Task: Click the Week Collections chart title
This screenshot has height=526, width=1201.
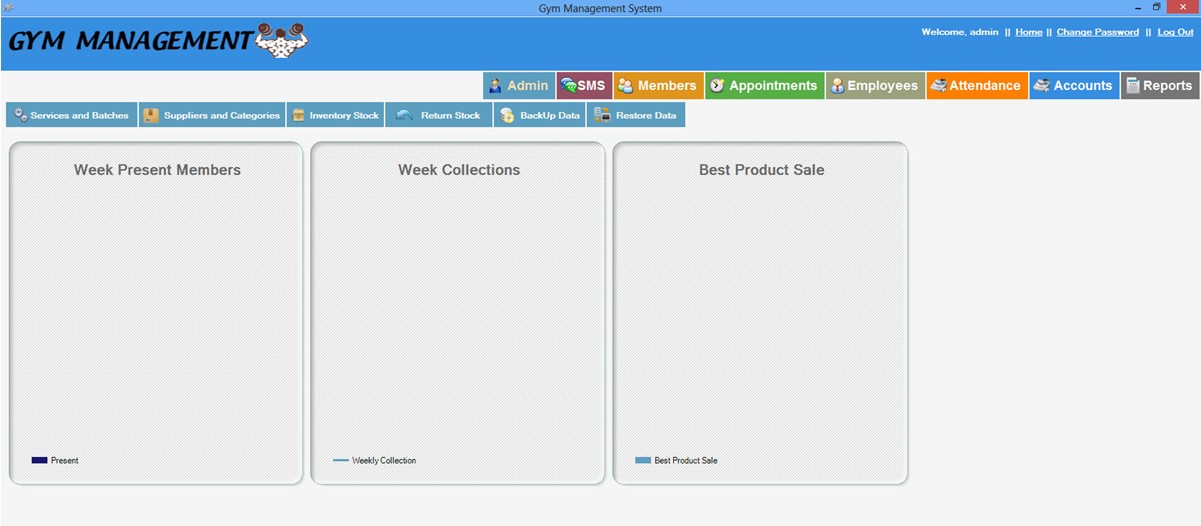Action: pos(459,170)
